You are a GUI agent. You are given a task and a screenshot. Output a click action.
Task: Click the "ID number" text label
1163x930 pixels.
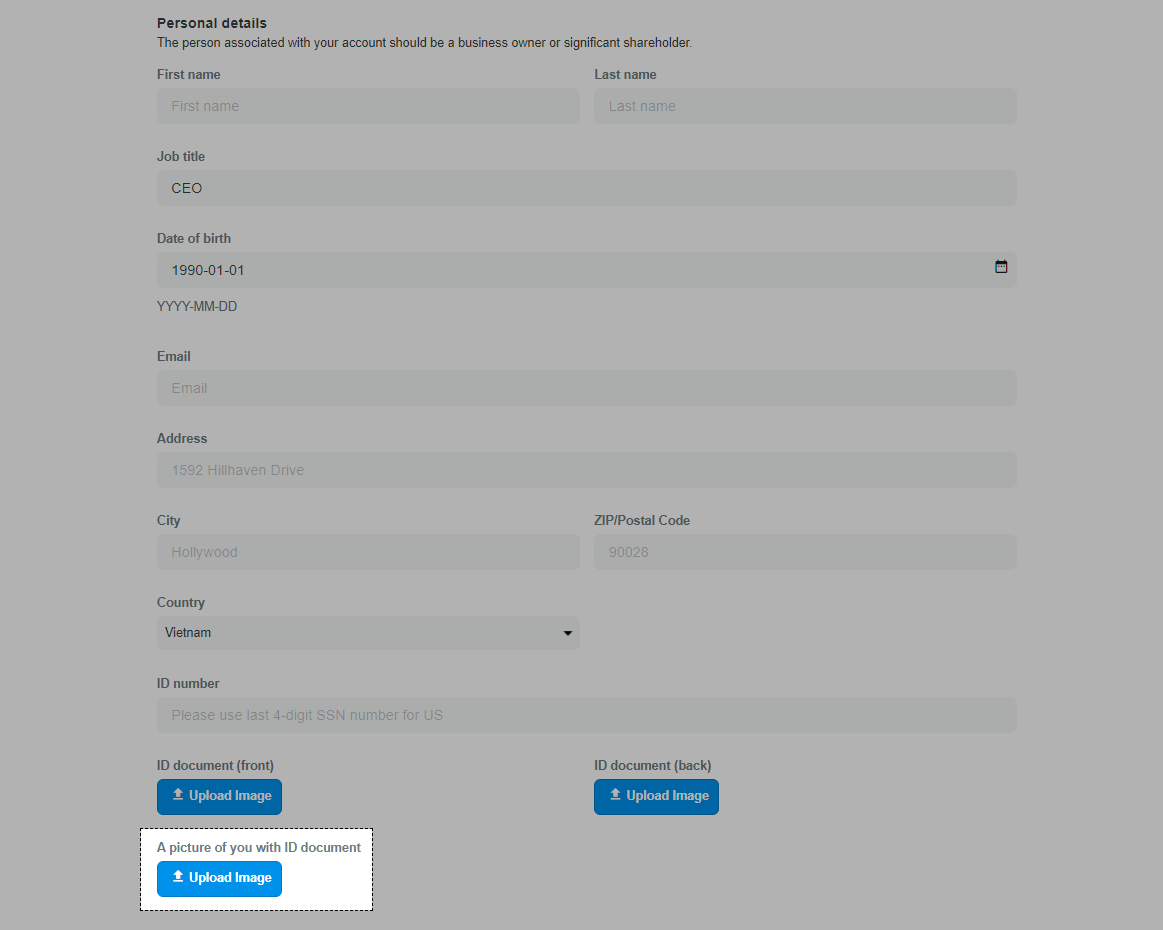188,684
